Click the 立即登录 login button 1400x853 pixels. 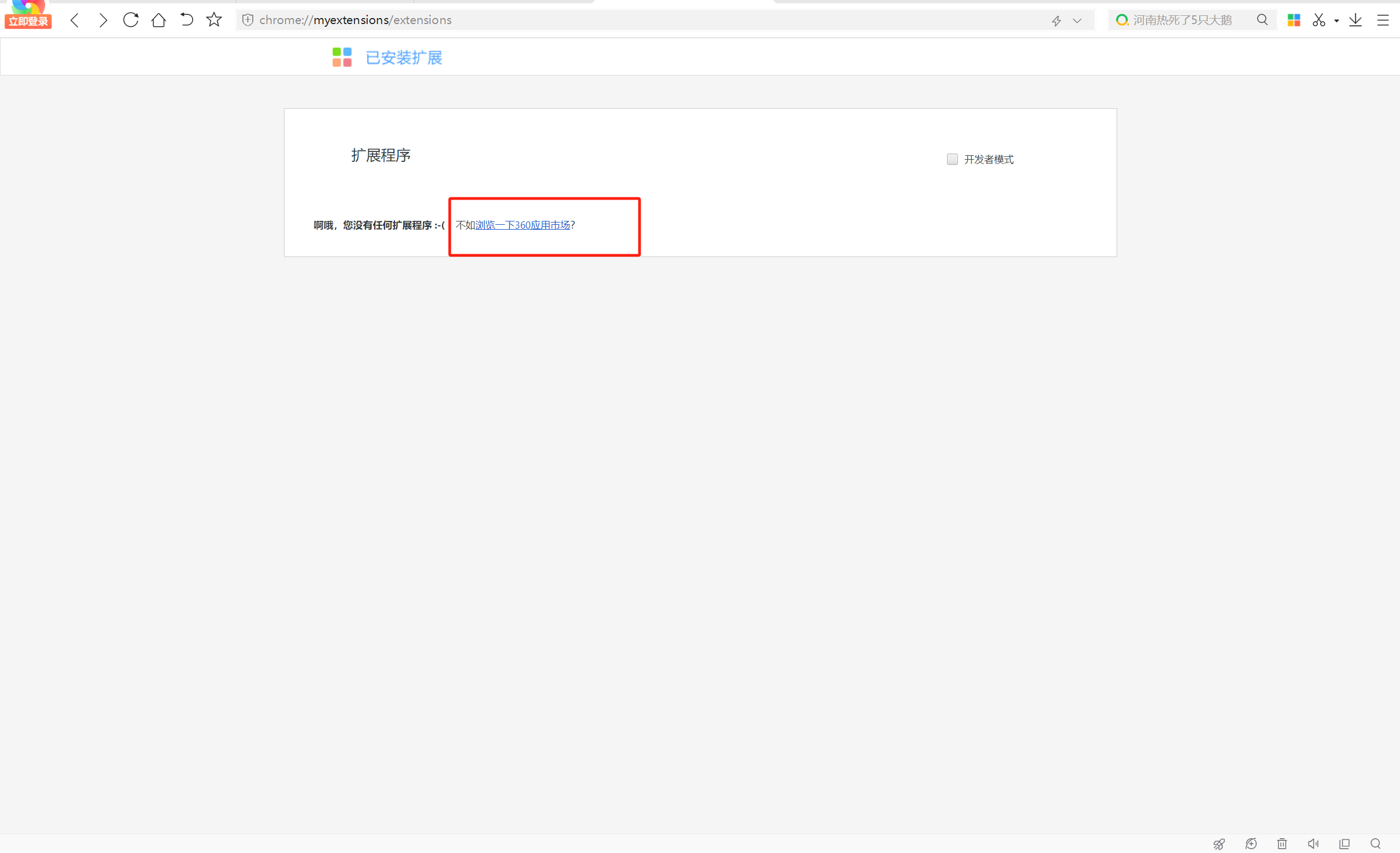28,21
